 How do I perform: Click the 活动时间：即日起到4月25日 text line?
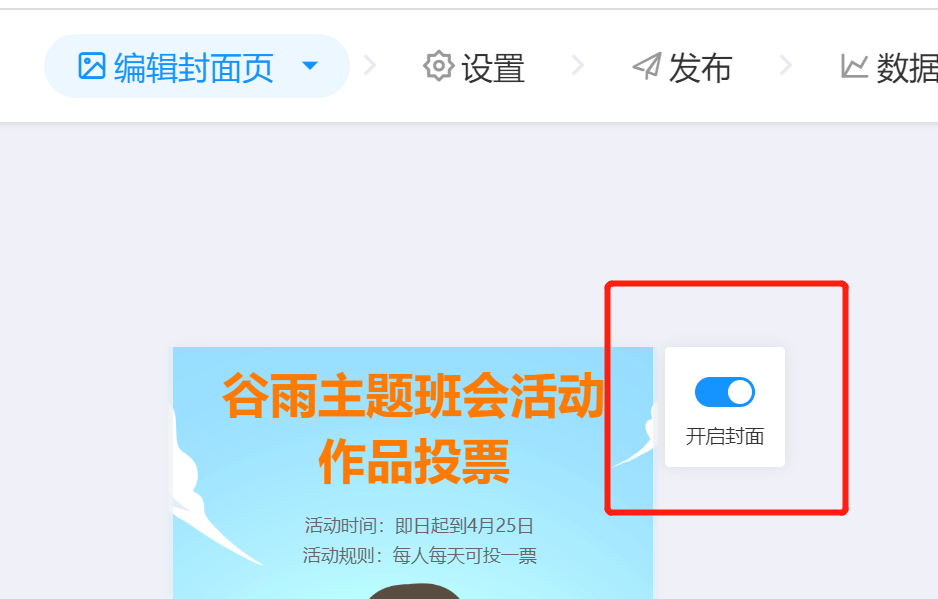click(419, 525)
